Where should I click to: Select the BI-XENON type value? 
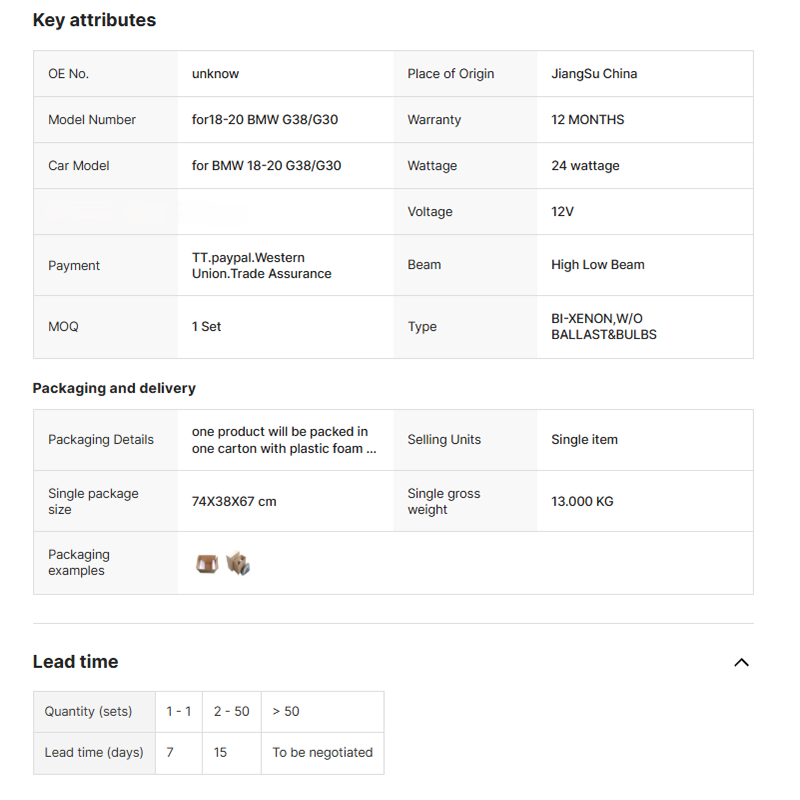pos(603,327)
